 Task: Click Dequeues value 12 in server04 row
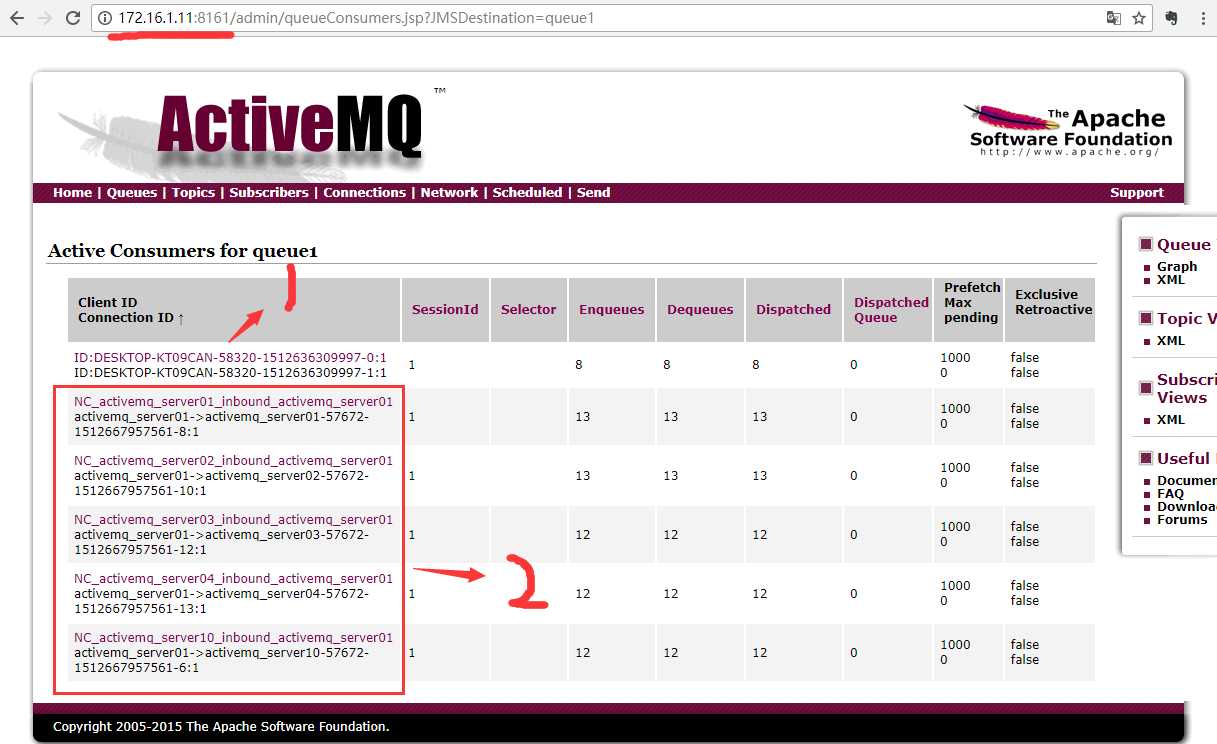pyautogui.click(x=671, y=593)
